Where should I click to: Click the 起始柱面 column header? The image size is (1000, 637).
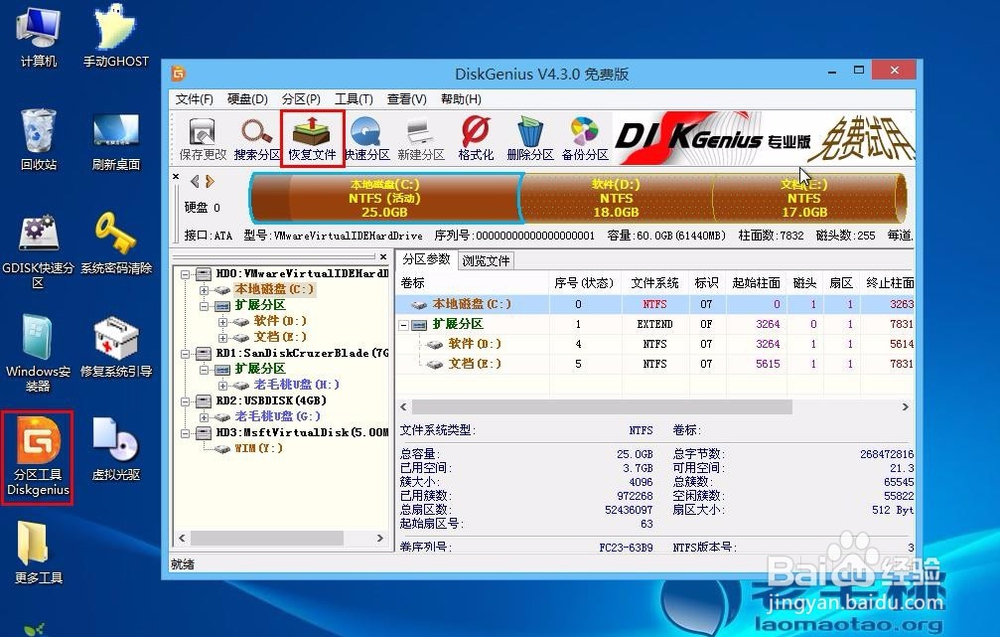coord(756,283)
